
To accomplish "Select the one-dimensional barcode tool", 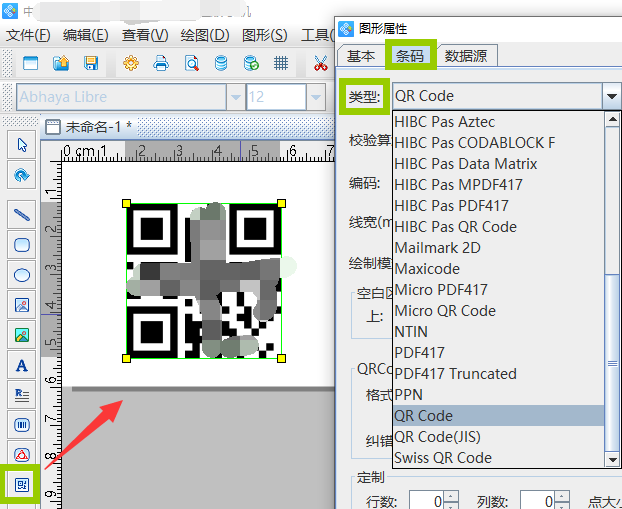I will 22,425.
